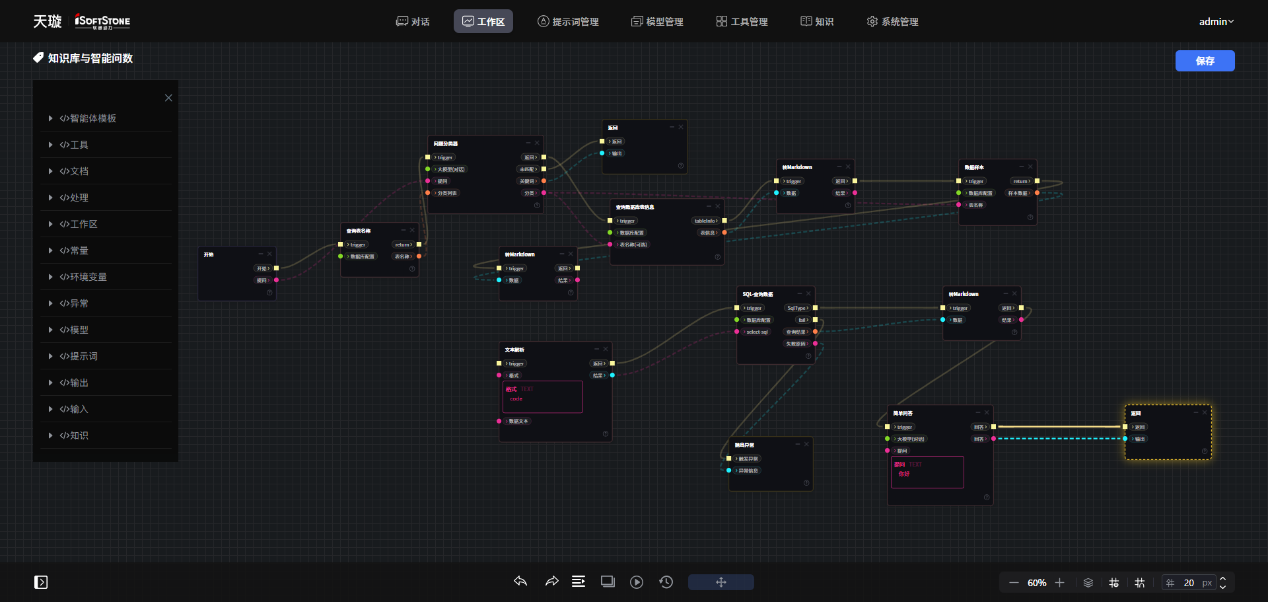Close the node category panel
Screen dimensions: 1268x602
168,98
